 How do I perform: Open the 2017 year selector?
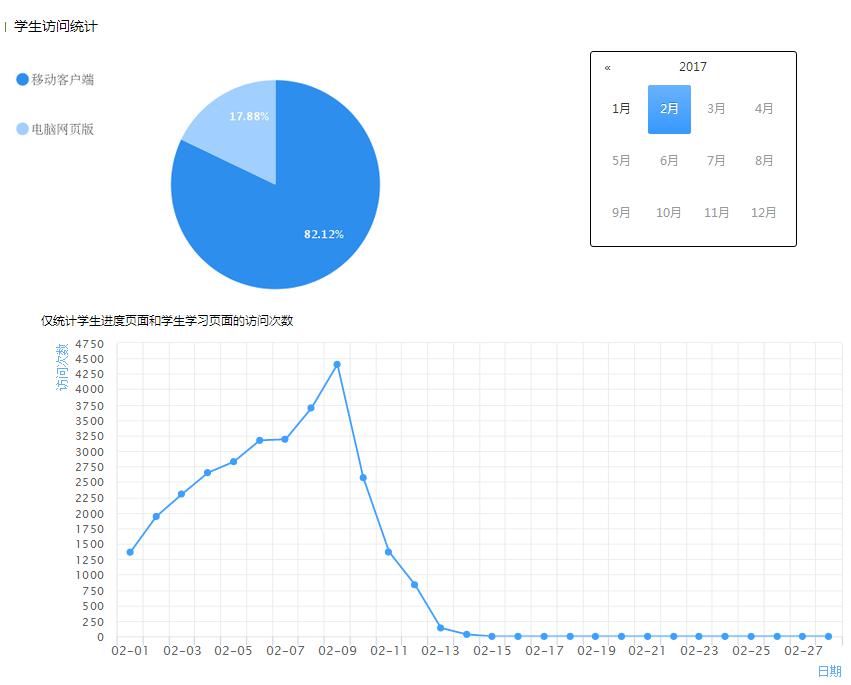(693, 67)
